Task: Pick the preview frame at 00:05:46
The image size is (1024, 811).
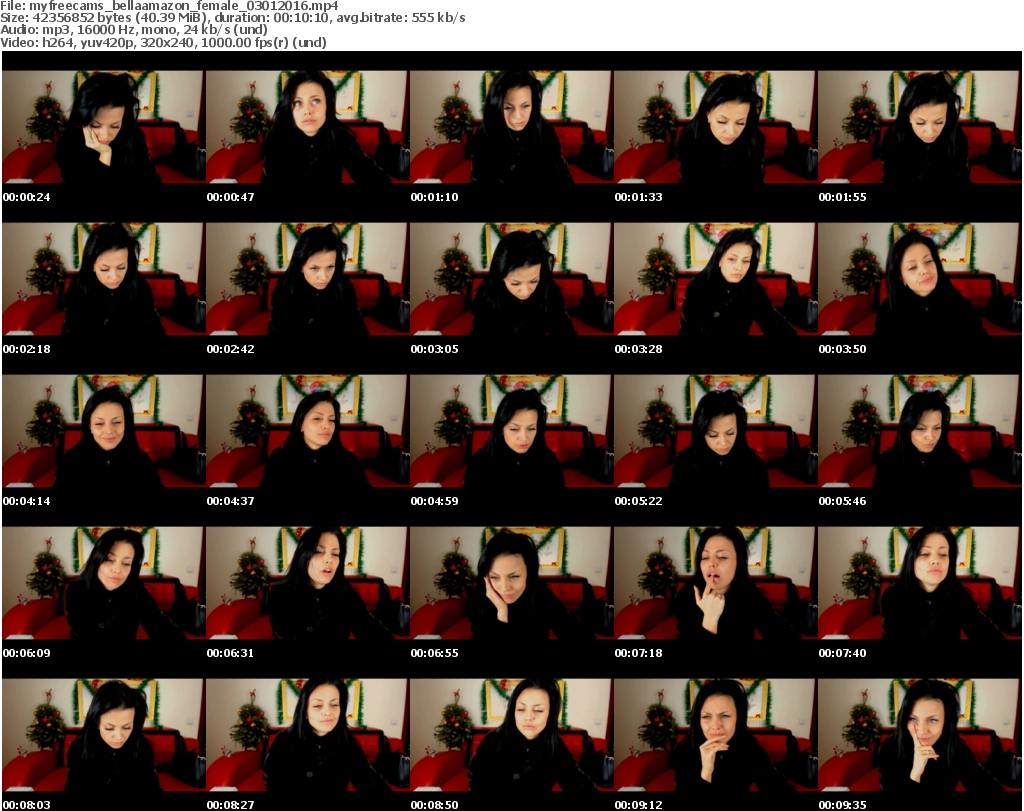Action: coord(919,432)
